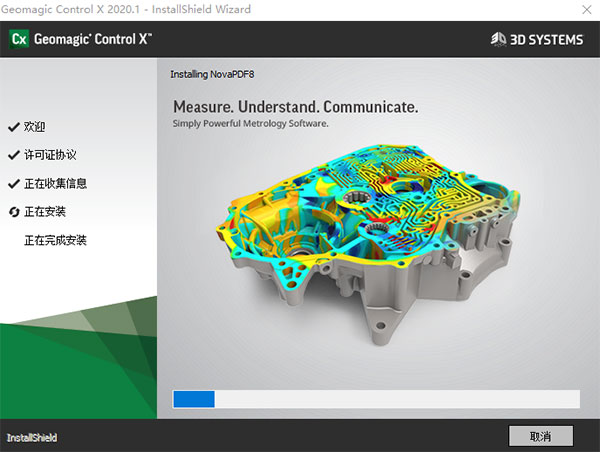
Task: Select the 正在安装 step label
Action: pos(45,212)
